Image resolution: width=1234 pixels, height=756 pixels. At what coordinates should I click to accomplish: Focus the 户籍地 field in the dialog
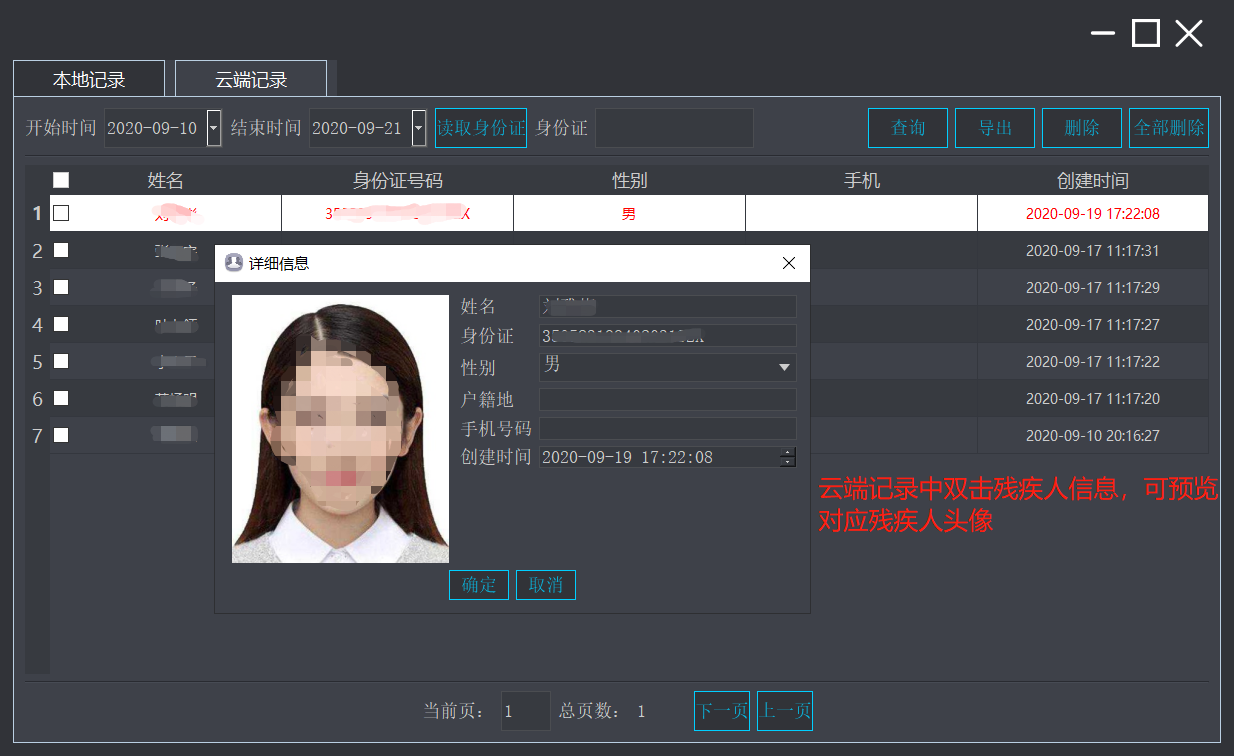click(x=668, y=399)
